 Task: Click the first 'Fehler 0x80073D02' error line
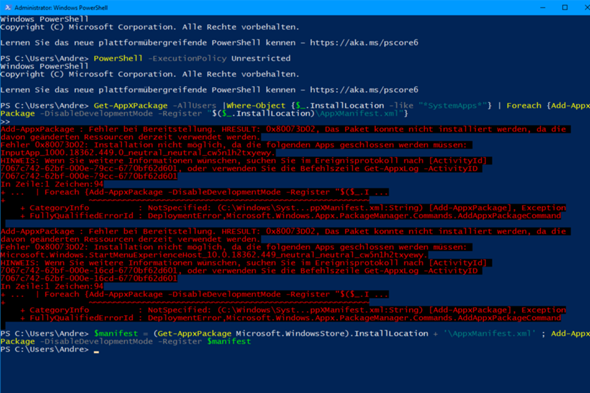pos(233,145)
